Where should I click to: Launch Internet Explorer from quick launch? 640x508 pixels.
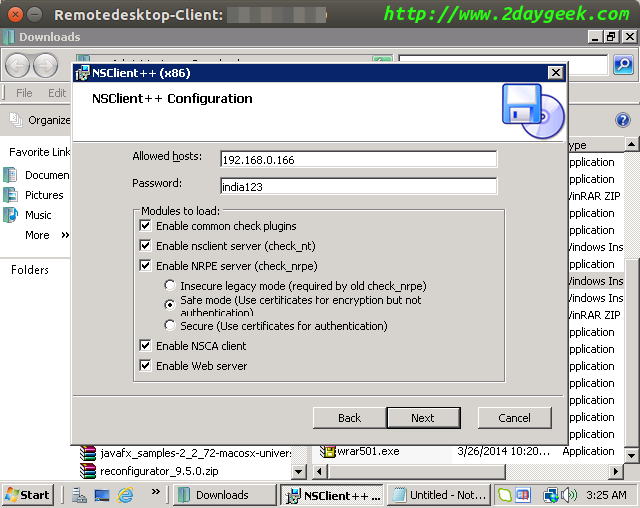point(125,495)
